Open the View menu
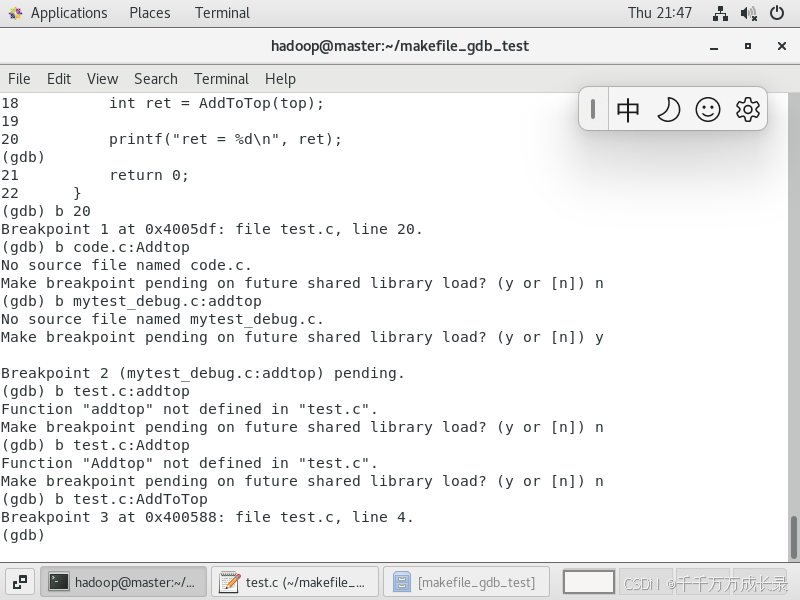This screenshot has height=600, width=800. [x=102, y=79]
